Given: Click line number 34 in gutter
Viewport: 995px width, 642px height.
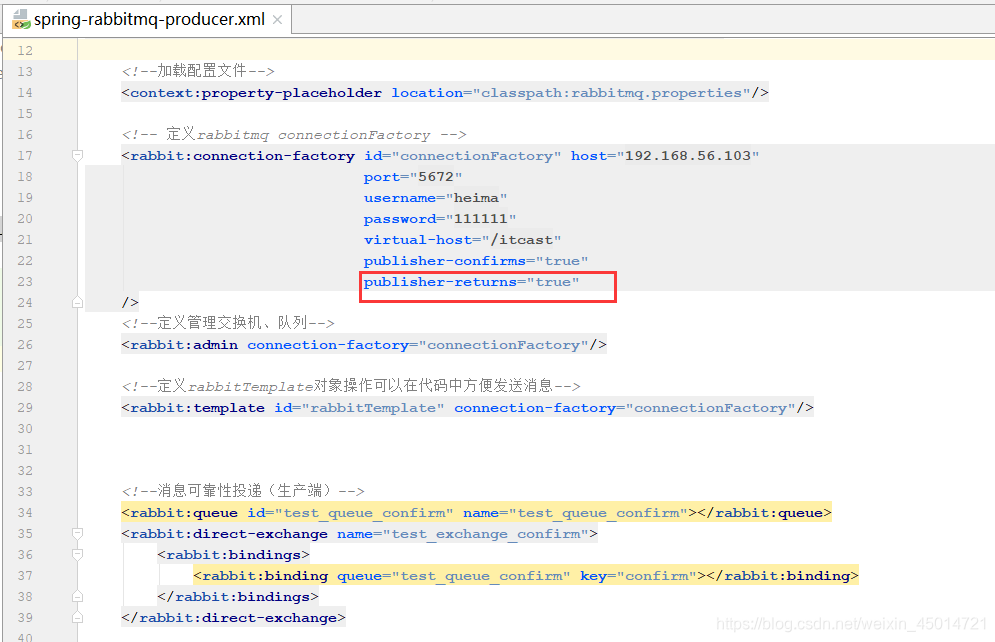Looking at the screenshot, I should click(x=25, y=513).
